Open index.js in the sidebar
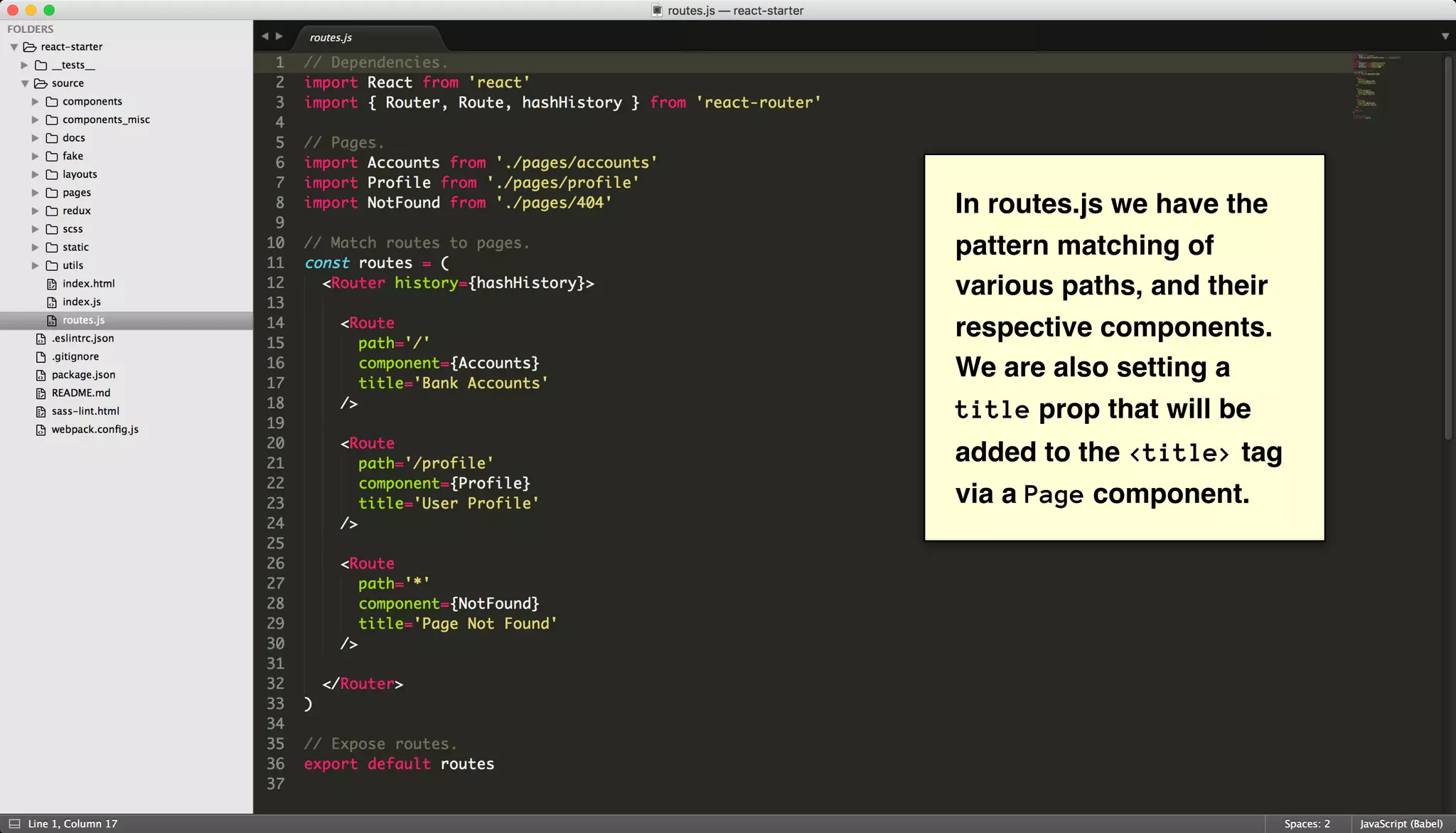The image size is (1456, 833). 82,302
